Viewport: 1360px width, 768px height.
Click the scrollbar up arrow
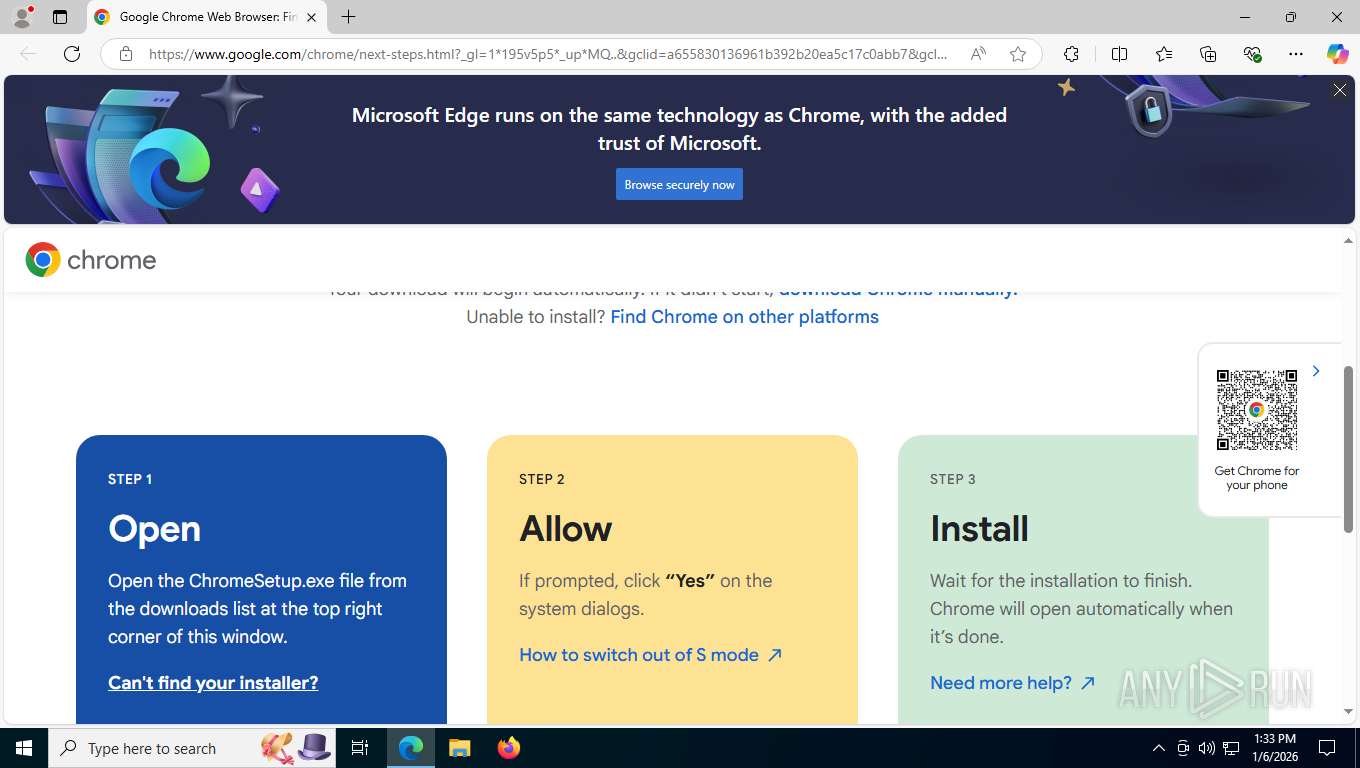(x=1348, y=241)
